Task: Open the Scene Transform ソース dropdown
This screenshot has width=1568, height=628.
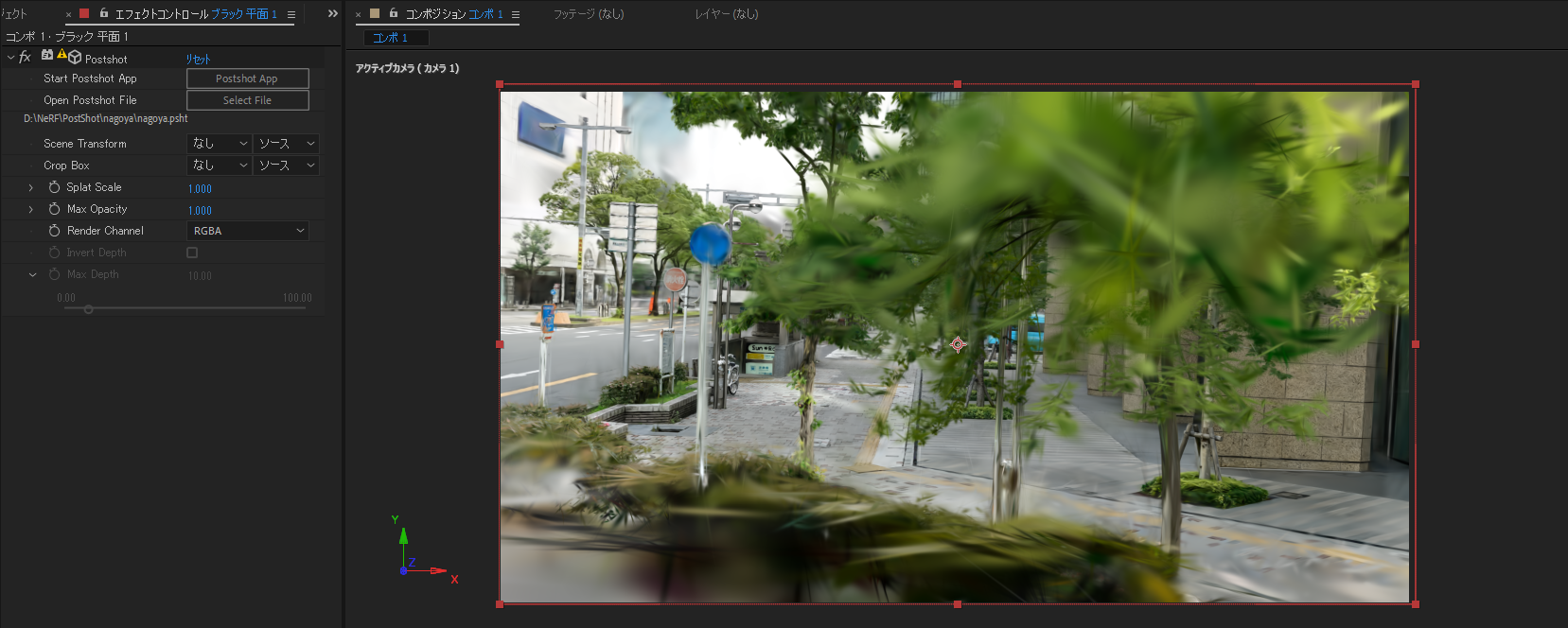Action: [x=286, y=144]
